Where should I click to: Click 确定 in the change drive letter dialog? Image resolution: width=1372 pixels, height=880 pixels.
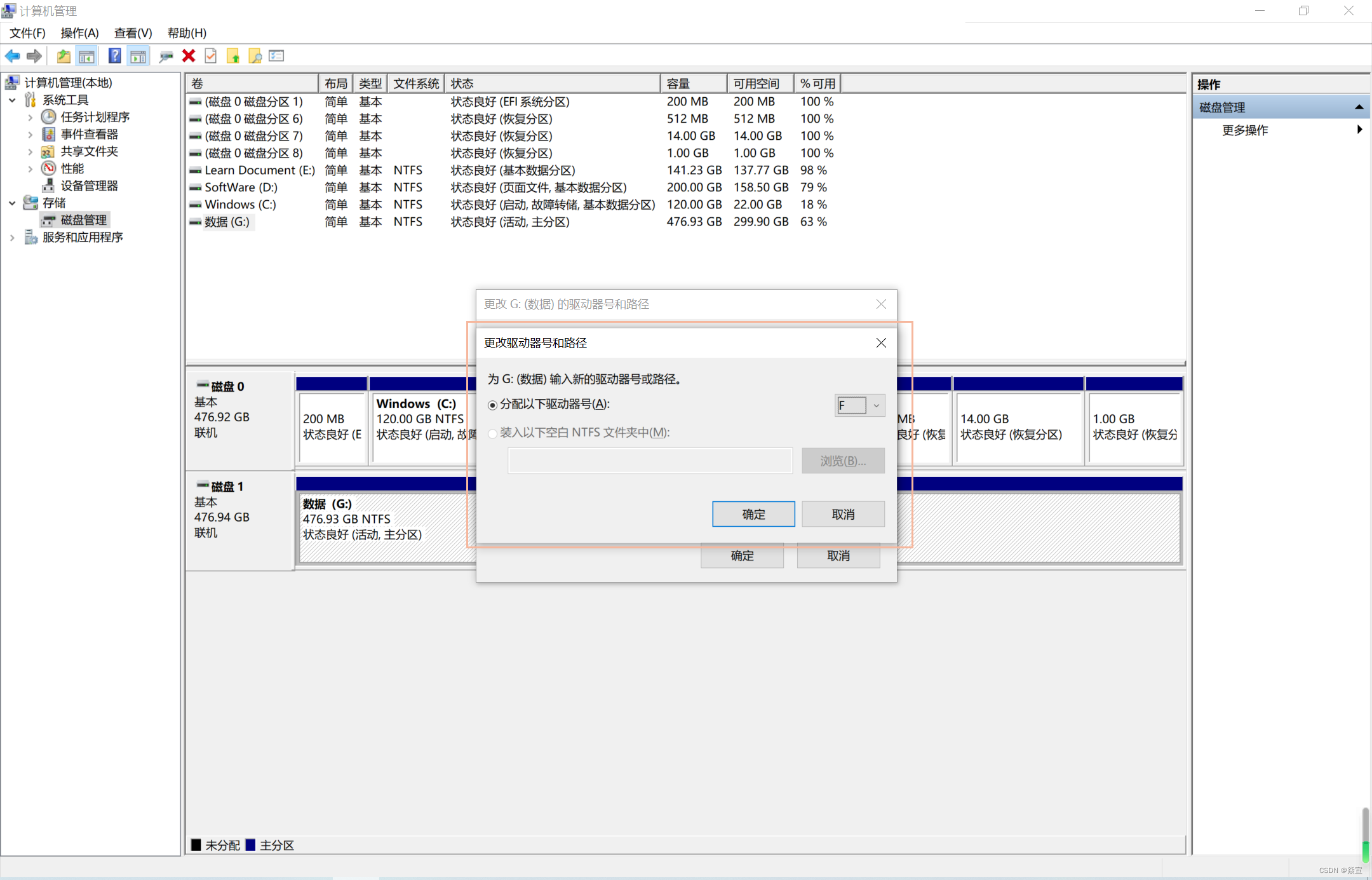[753, 514]
